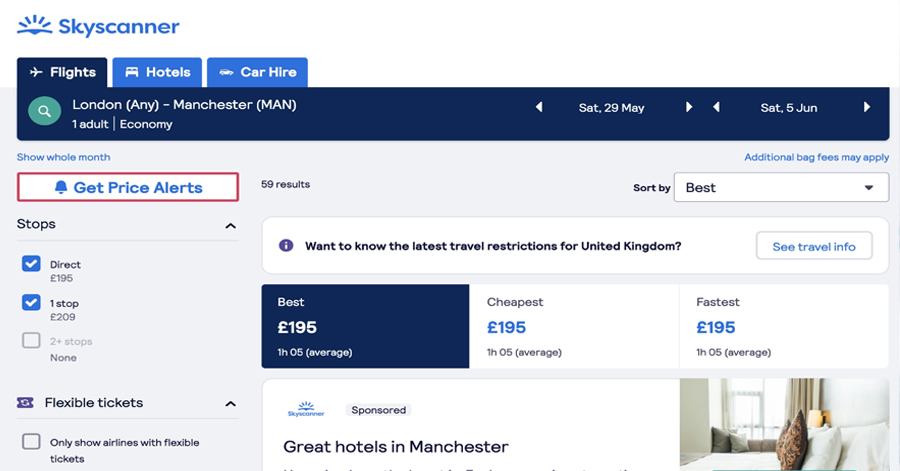Click the Flexible tickets ticket icon
Viewport: 900px width, 471px height.
click(x=25, y=403)
